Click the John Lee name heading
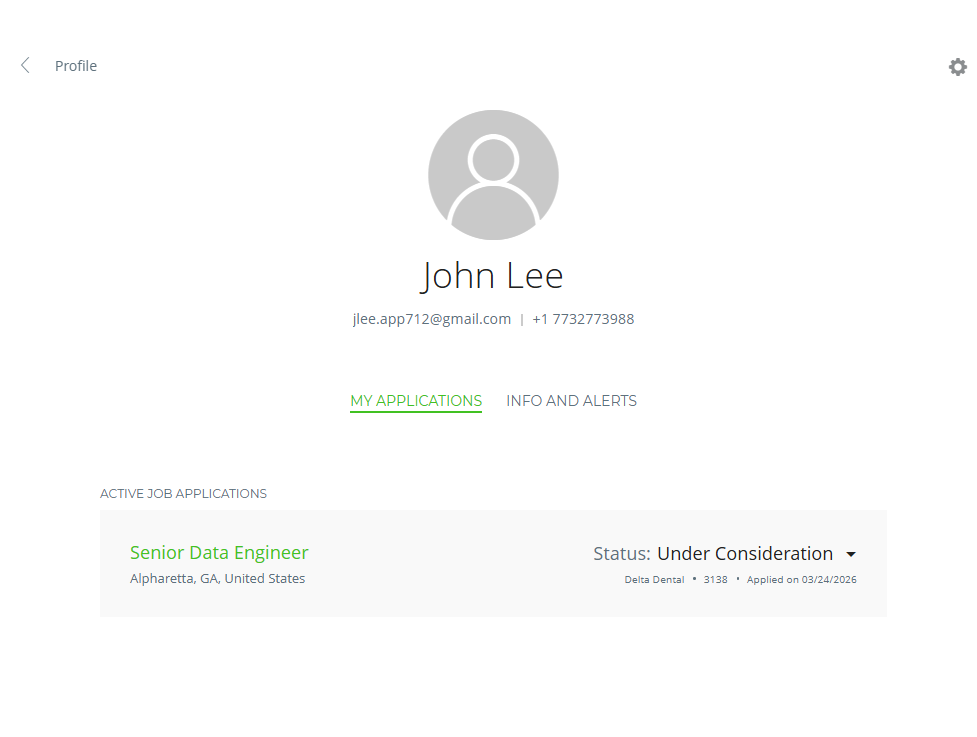 pyautogui.click(x=492, y=275)
